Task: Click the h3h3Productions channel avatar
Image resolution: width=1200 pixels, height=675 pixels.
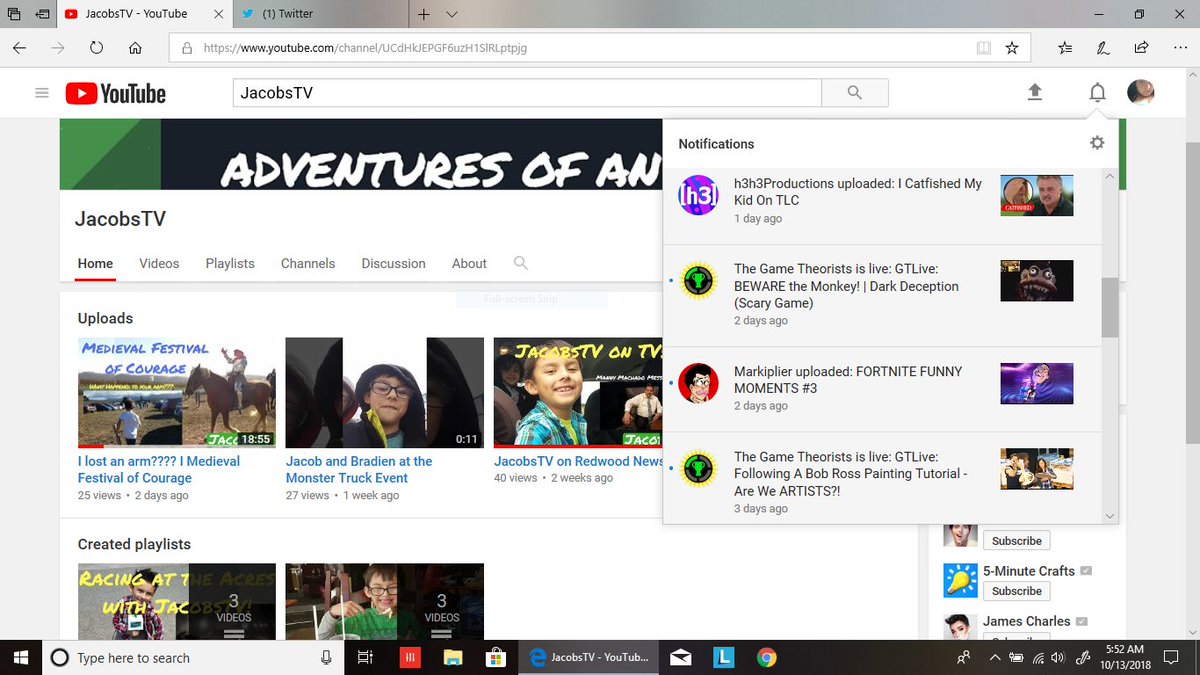Action: click(698, 195)
